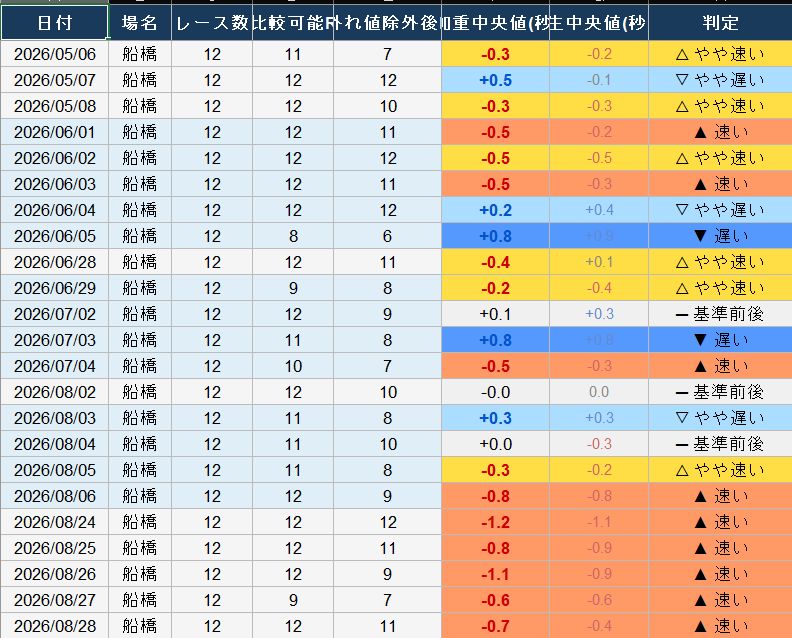Select the -1.2 value in 2026/08/24 row
This screenshot has width=792, height=638.
pyautogui.click(x=495, y=522)
